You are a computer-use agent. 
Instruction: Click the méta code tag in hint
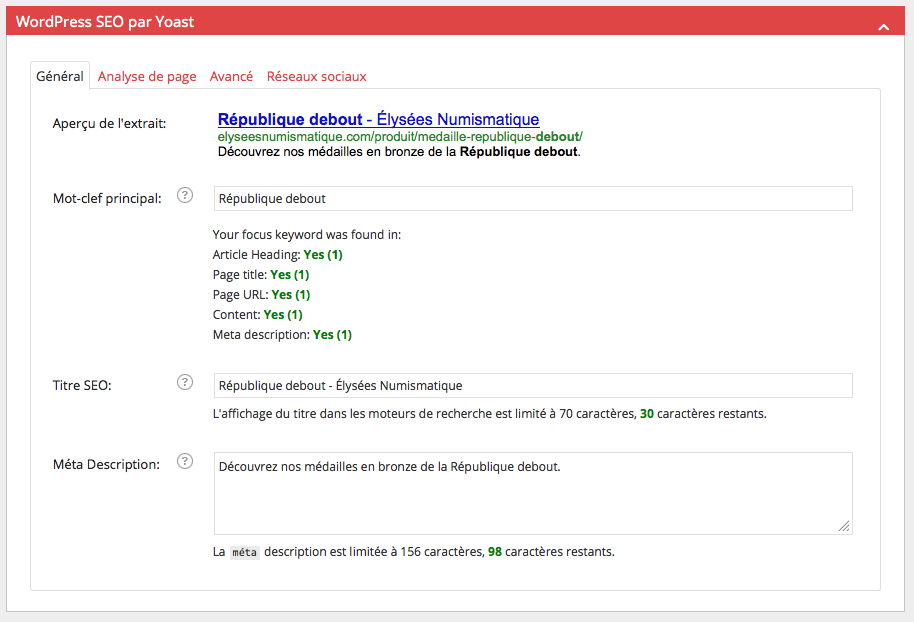tap(244, 552)
